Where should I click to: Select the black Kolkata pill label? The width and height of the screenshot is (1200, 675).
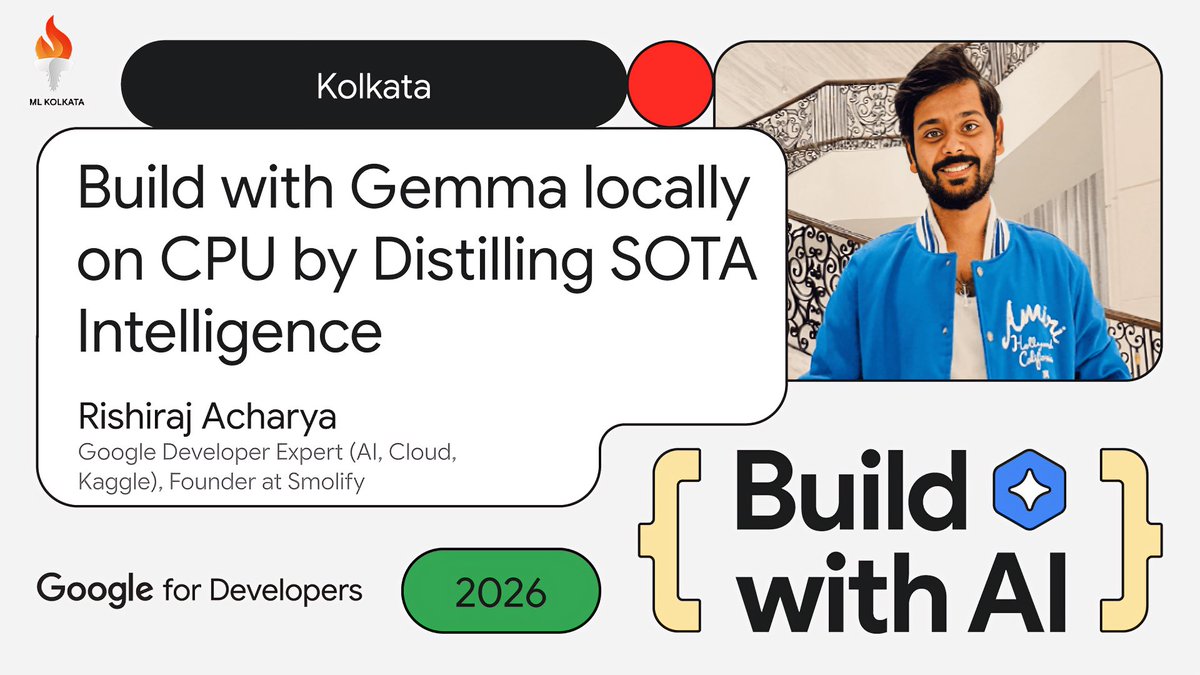click(x=373, y=84)
